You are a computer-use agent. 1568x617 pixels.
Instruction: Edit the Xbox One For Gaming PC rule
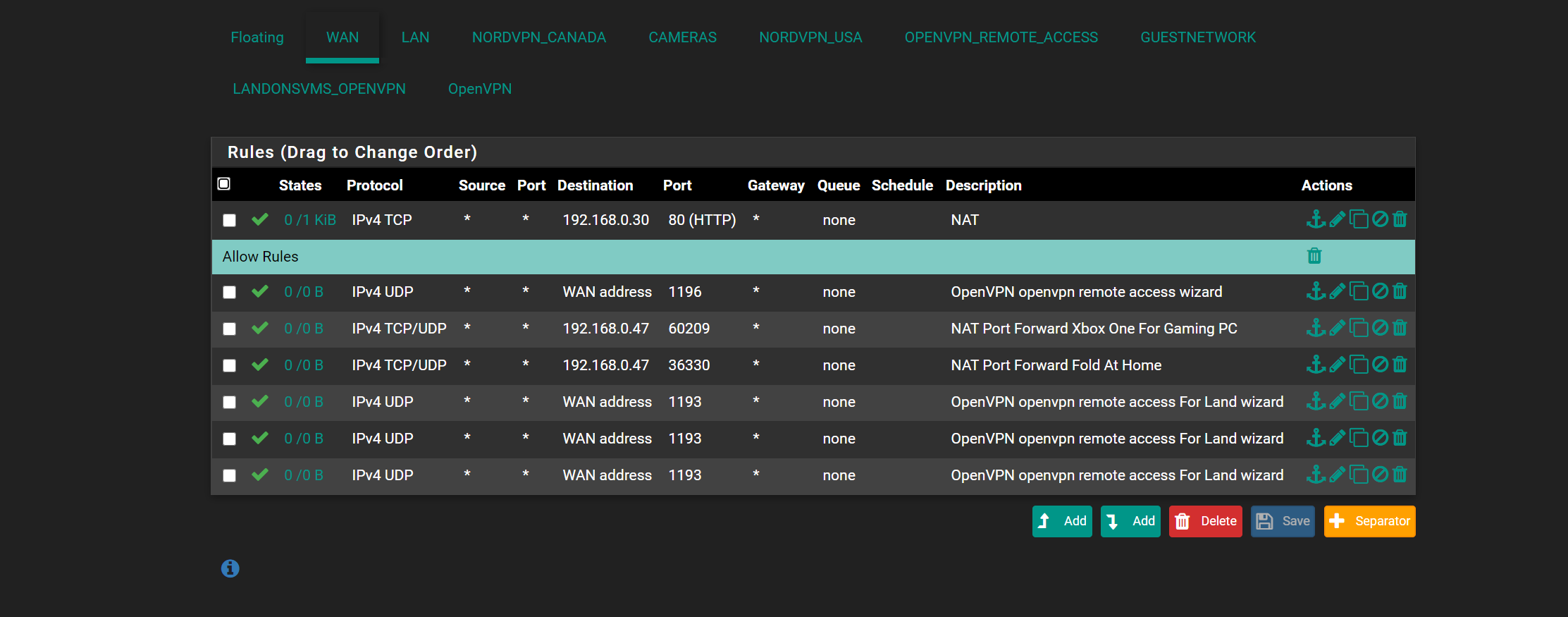pos(1337,328)
